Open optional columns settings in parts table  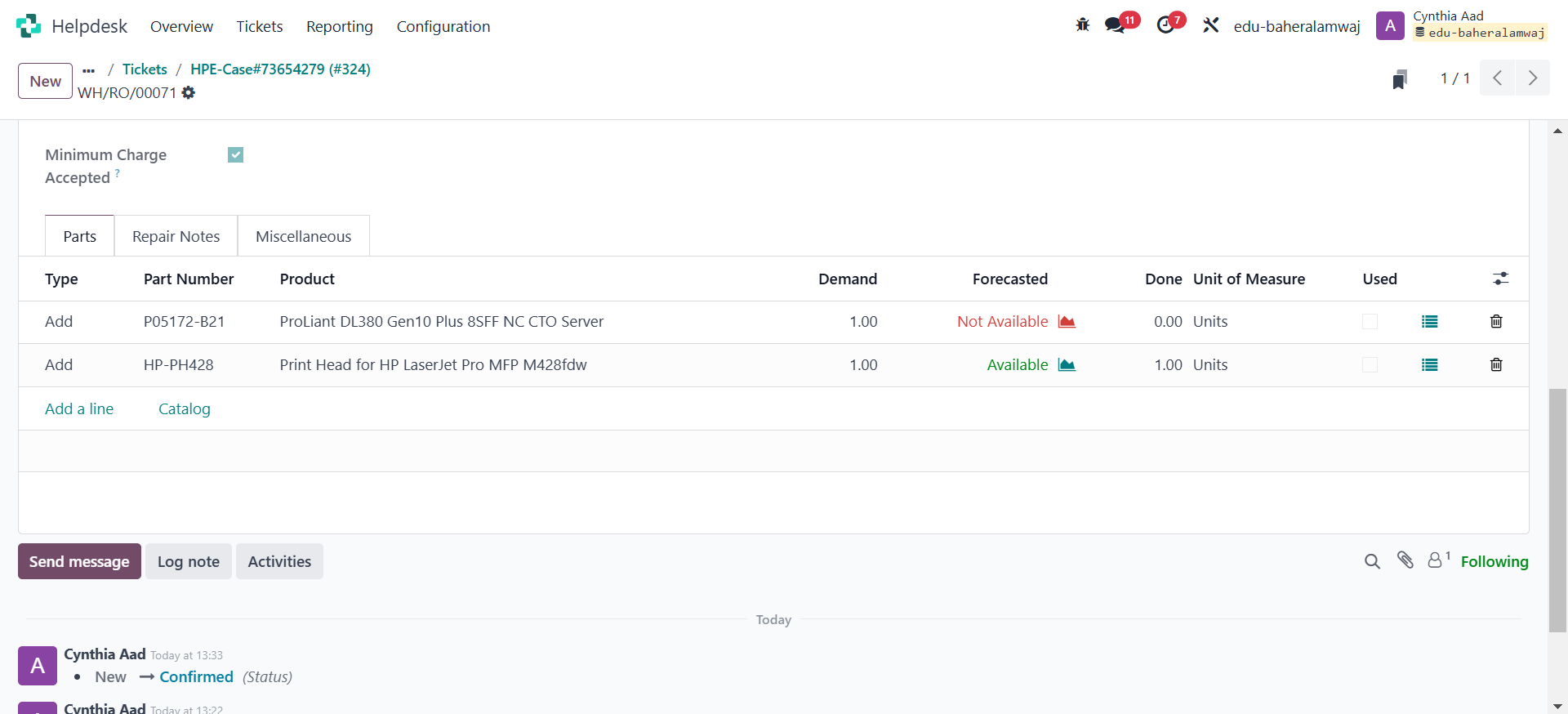coord(1500,279)
